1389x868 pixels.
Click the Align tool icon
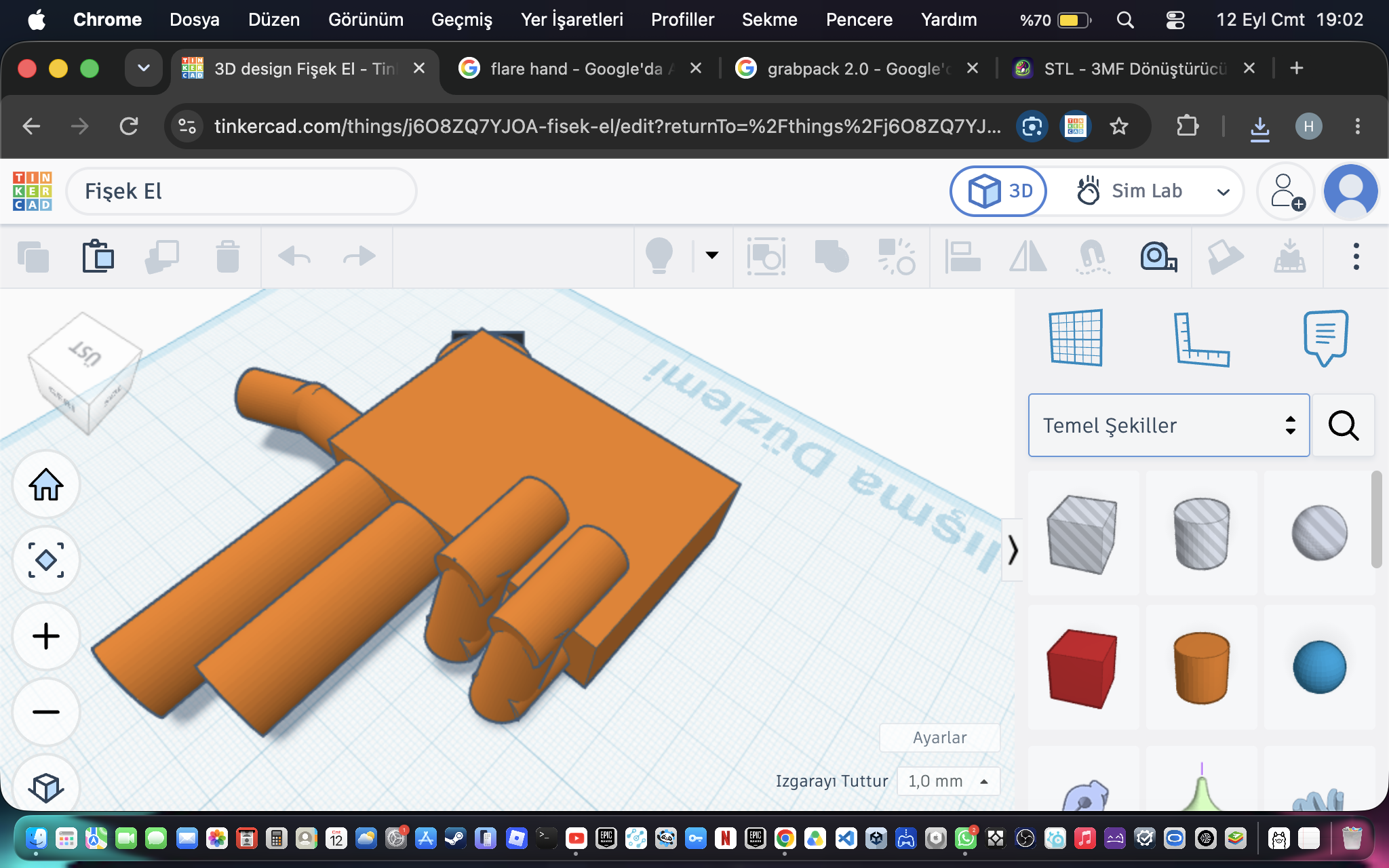click(962, 256)
